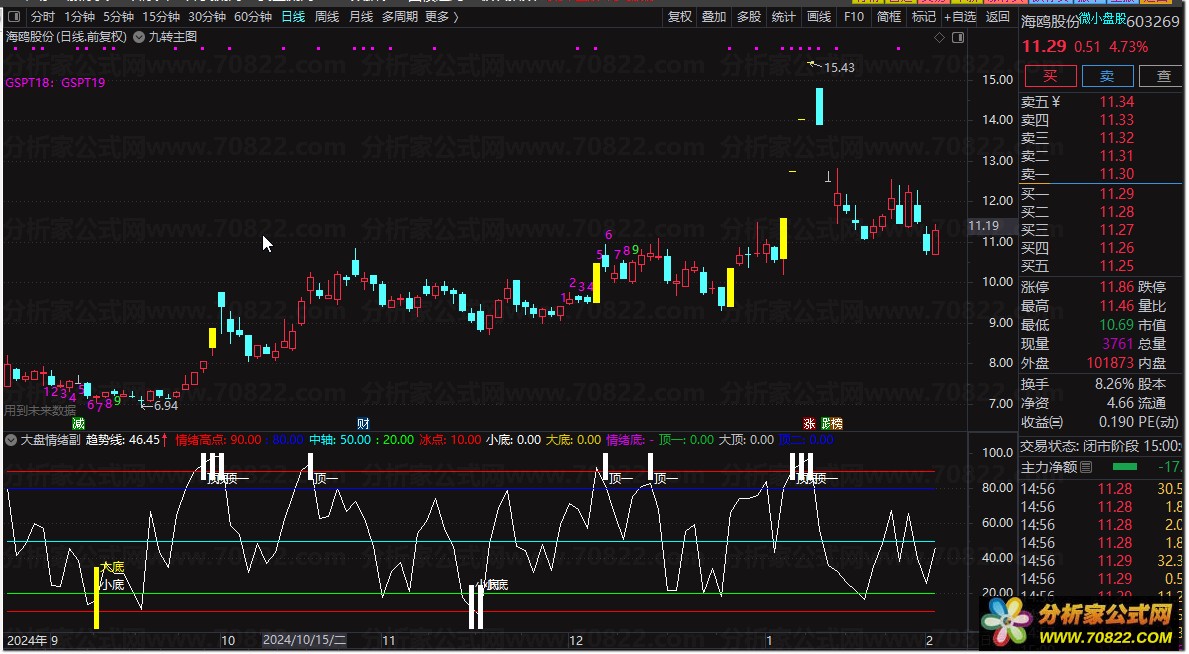The image size is (1189, 654).
Task: Click the panel layout icon beside the diamond
Action: pos(956,37)
